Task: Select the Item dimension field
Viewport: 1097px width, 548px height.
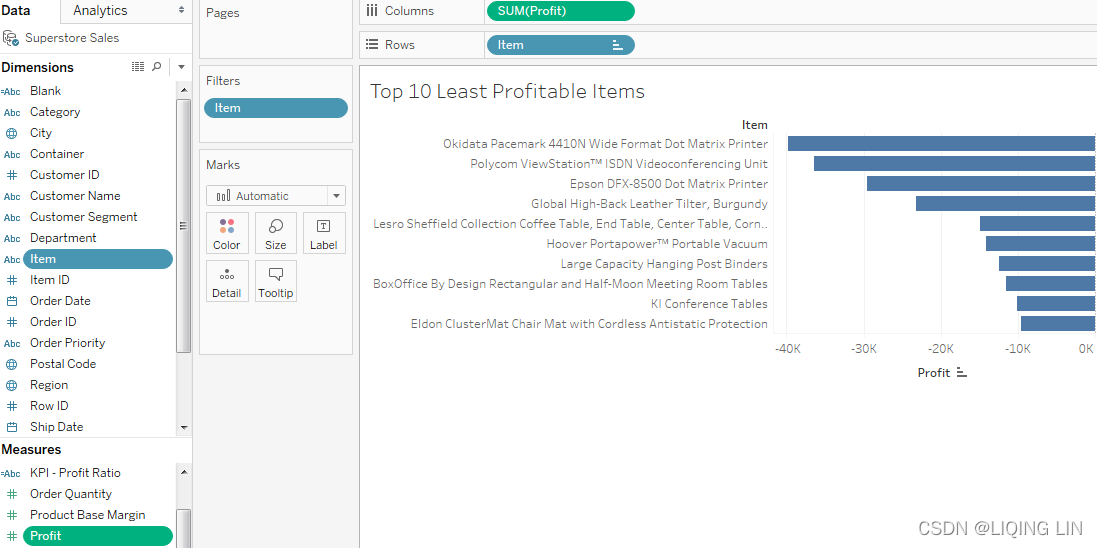Action: coord(98,259)
